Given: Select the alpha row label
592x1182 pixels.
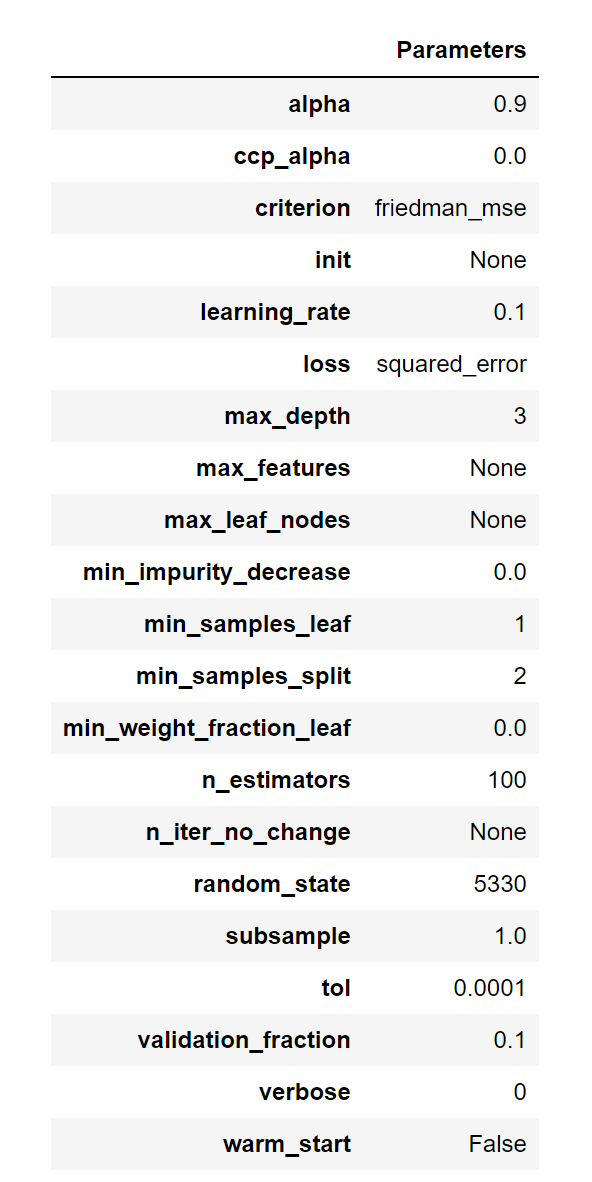Looking at the screenshot, I should point(320,104).
